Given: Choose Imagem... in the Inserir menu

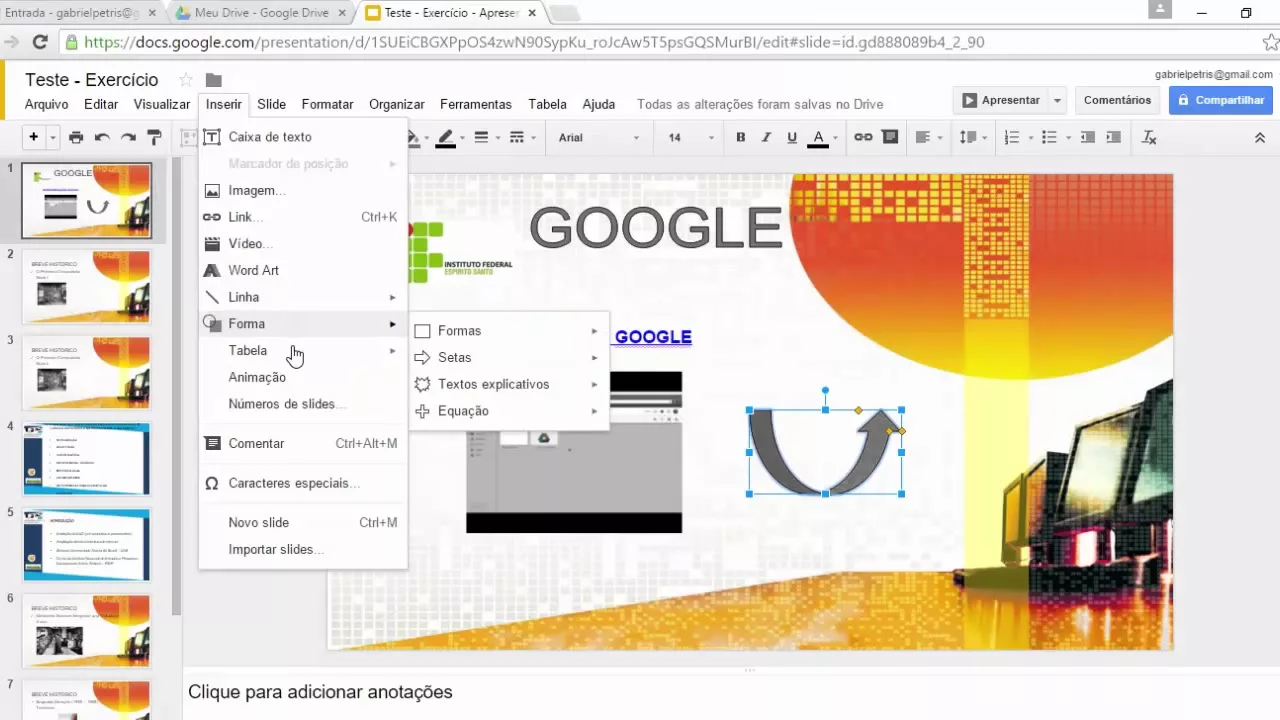Looking at the screenshot, I should click(303, 190).
